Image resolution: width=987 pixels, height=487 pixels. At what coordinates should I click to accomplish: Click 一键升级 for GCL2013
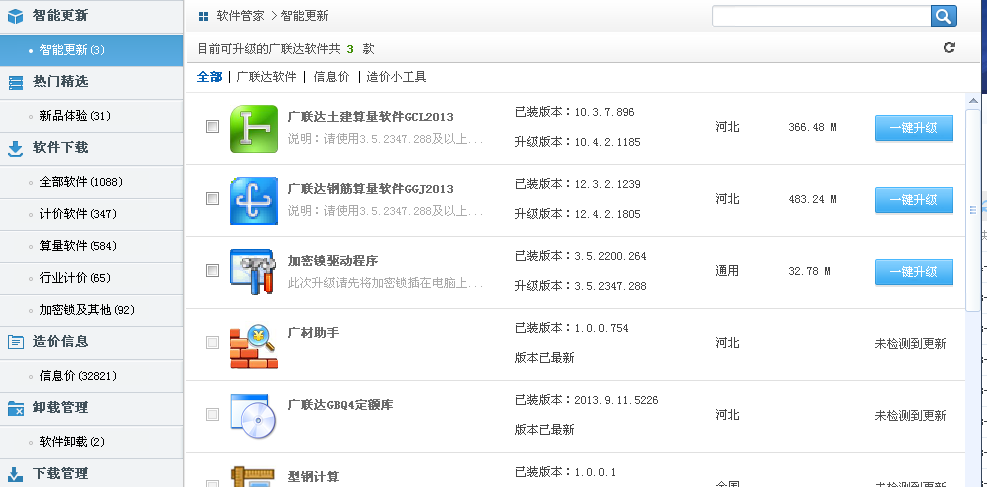point(913,128)
